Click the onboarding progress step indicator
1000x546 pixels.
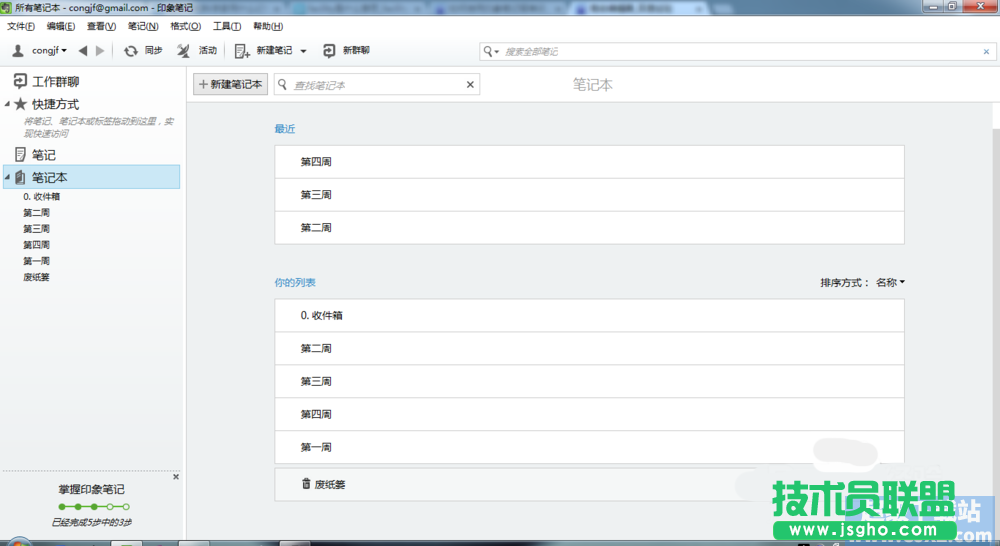tap(93, 507)
